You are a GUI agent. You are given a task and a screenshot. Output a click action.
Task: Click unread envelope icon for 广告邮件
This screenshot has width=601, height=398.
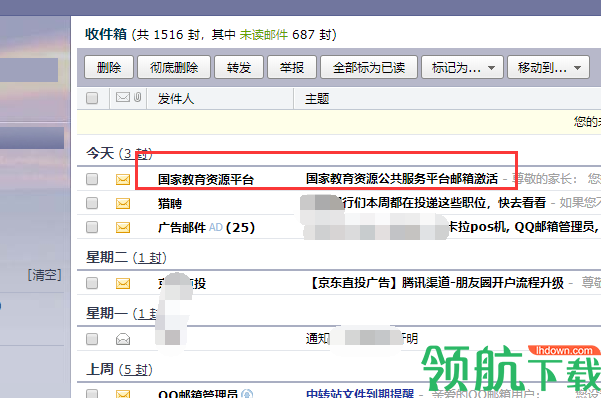click(123, 228)
